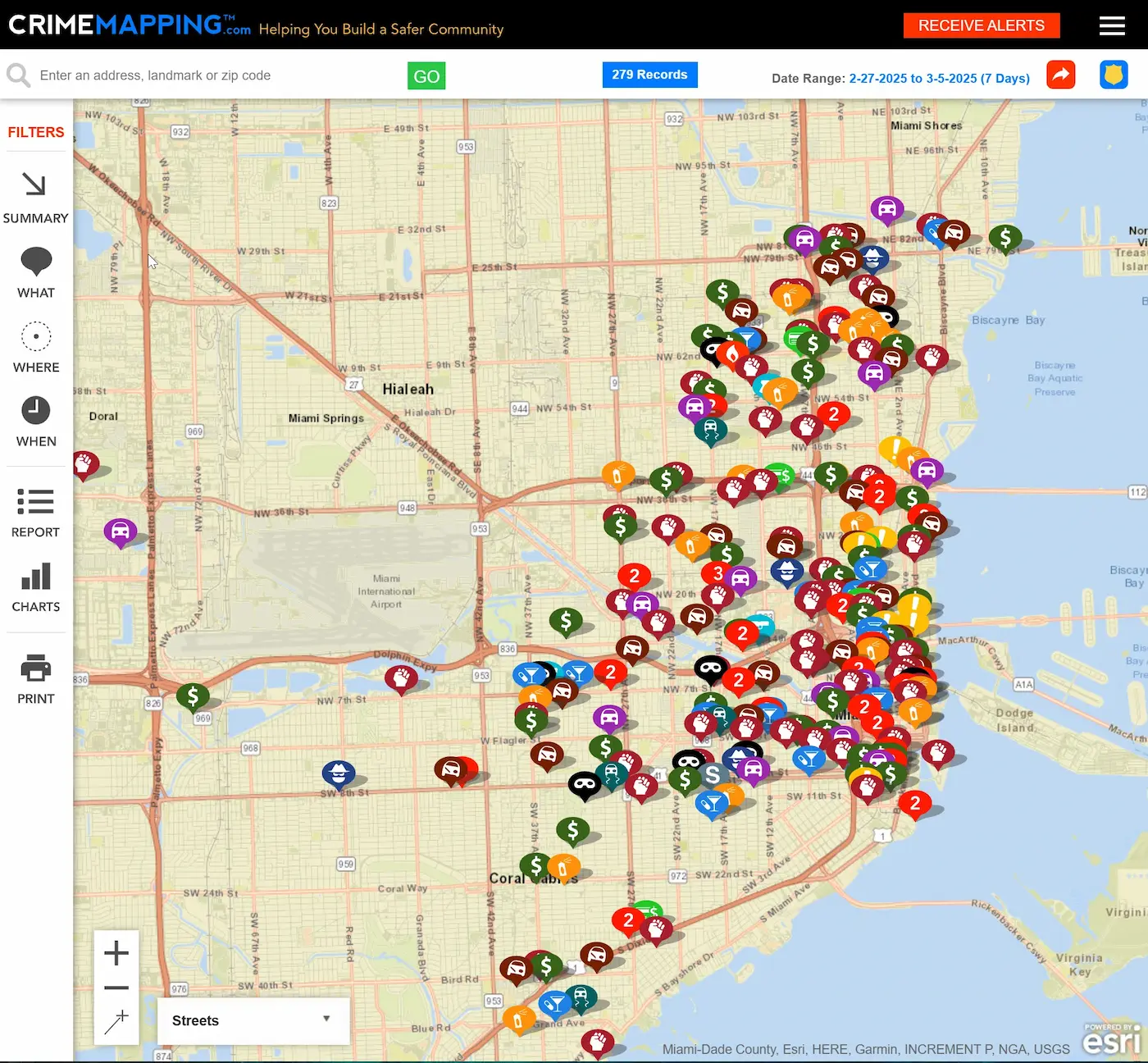Click the green dollar marker near NW 7th St west
1148x1063 pixels.
[x=193, y=697]
